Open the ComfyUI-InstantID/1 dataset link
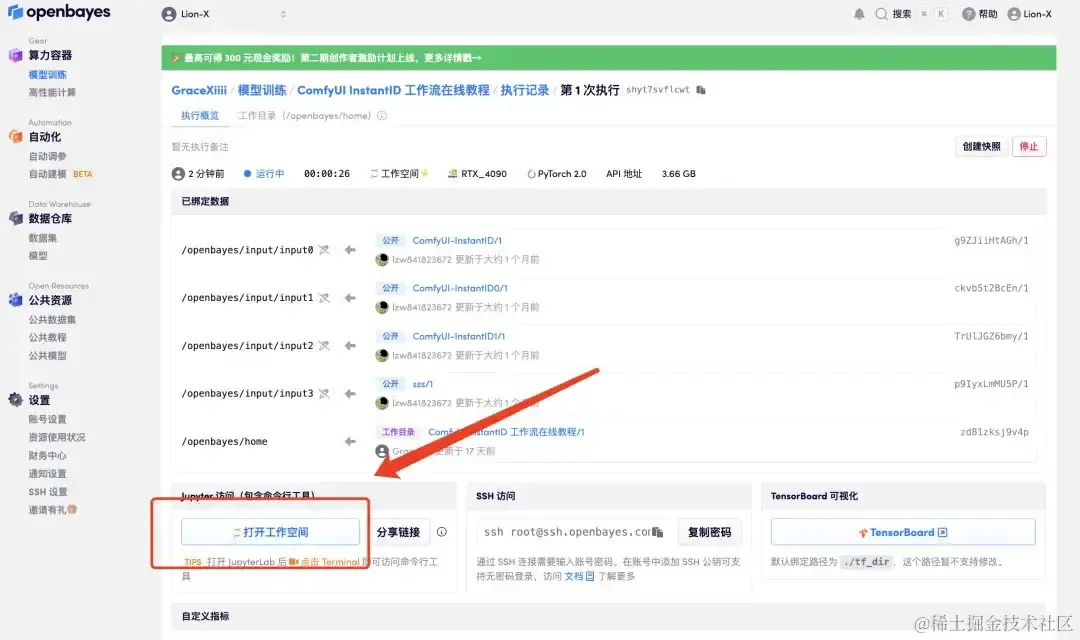The image size is (1080, 640). pyautogui.click(x=457, y=240)
